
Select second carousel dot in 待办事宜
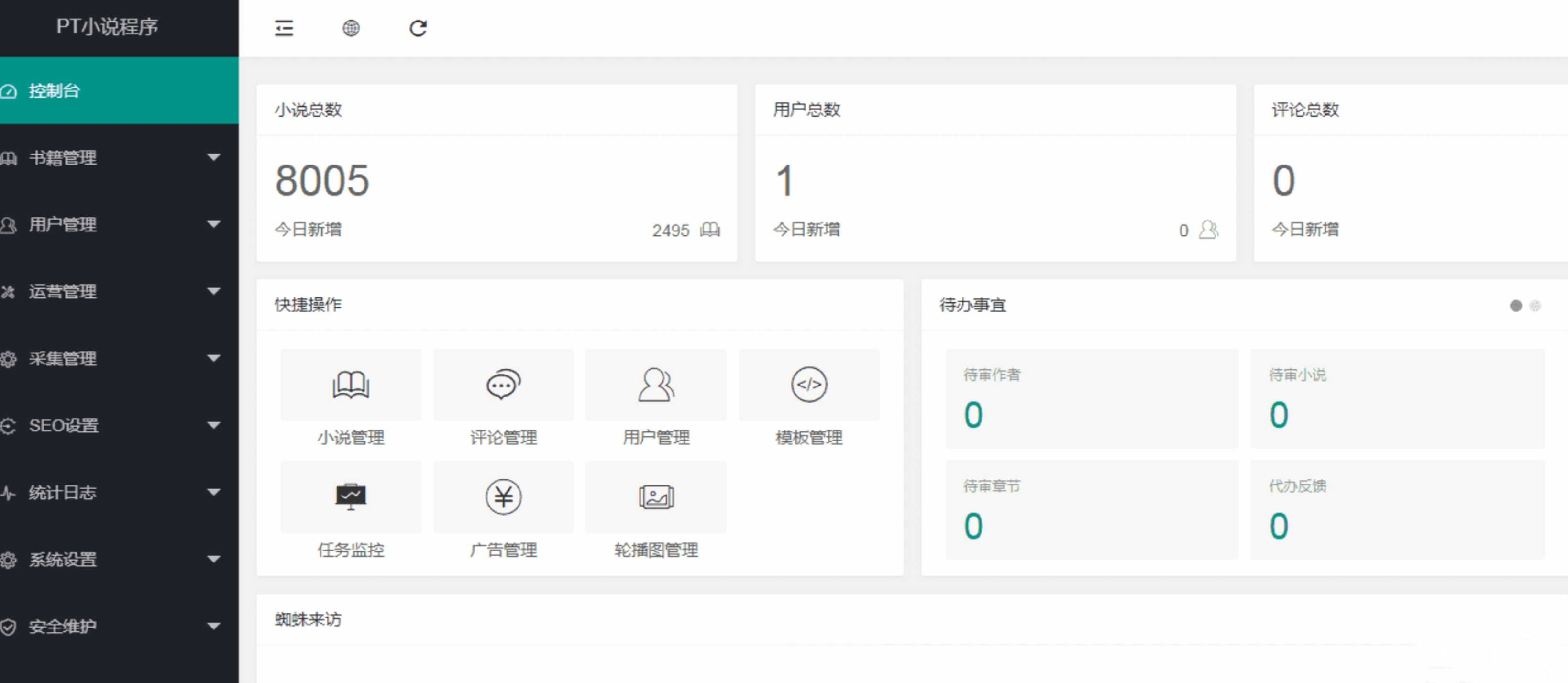point(1535,306)
